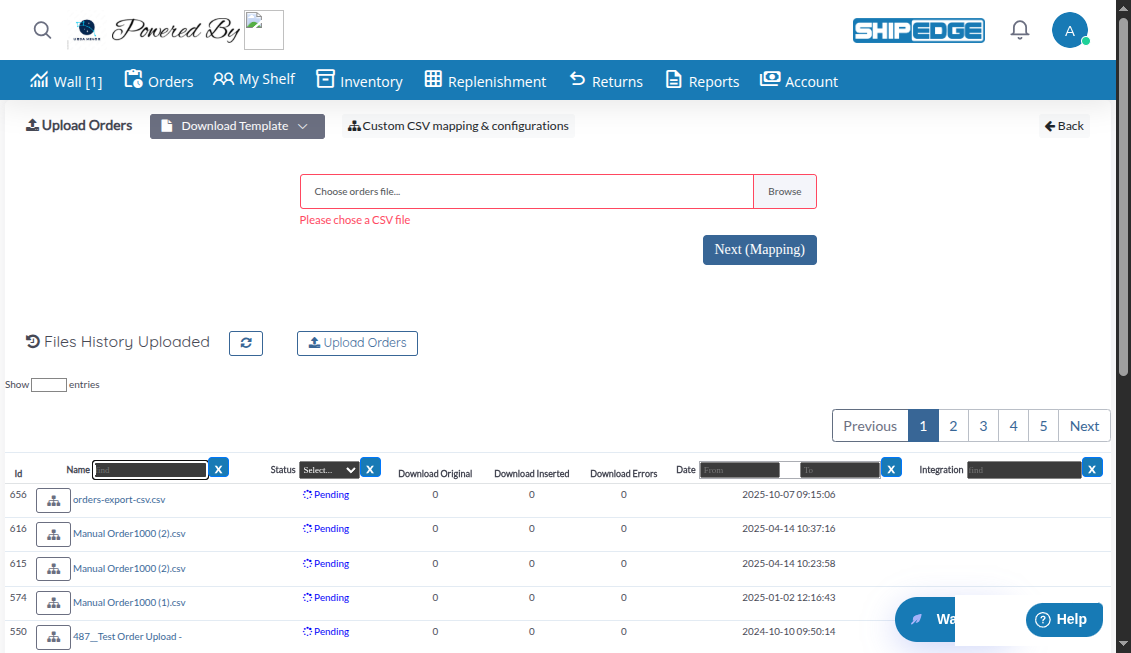Viewport: 1131px width, 653px height.
Task: Open the Replenishment section
Action: [x=485, y=80]
